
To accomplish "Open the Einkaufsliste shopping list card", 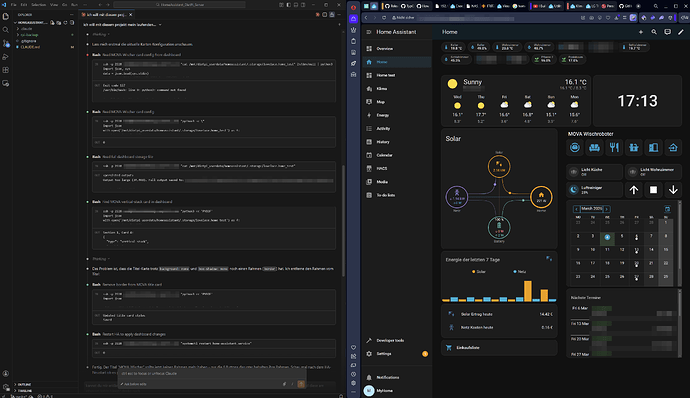I will [x=499, y=347].
